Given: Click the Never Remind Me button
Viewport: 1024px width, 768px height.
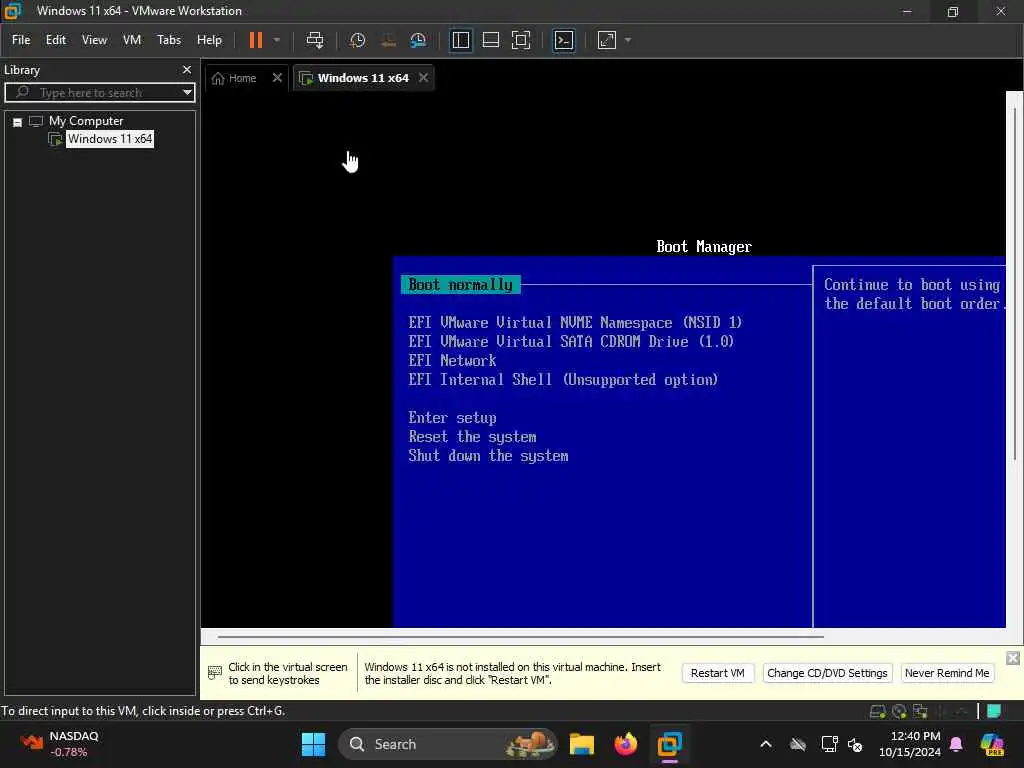Looking at the screenshot, I should coord(947,673).
